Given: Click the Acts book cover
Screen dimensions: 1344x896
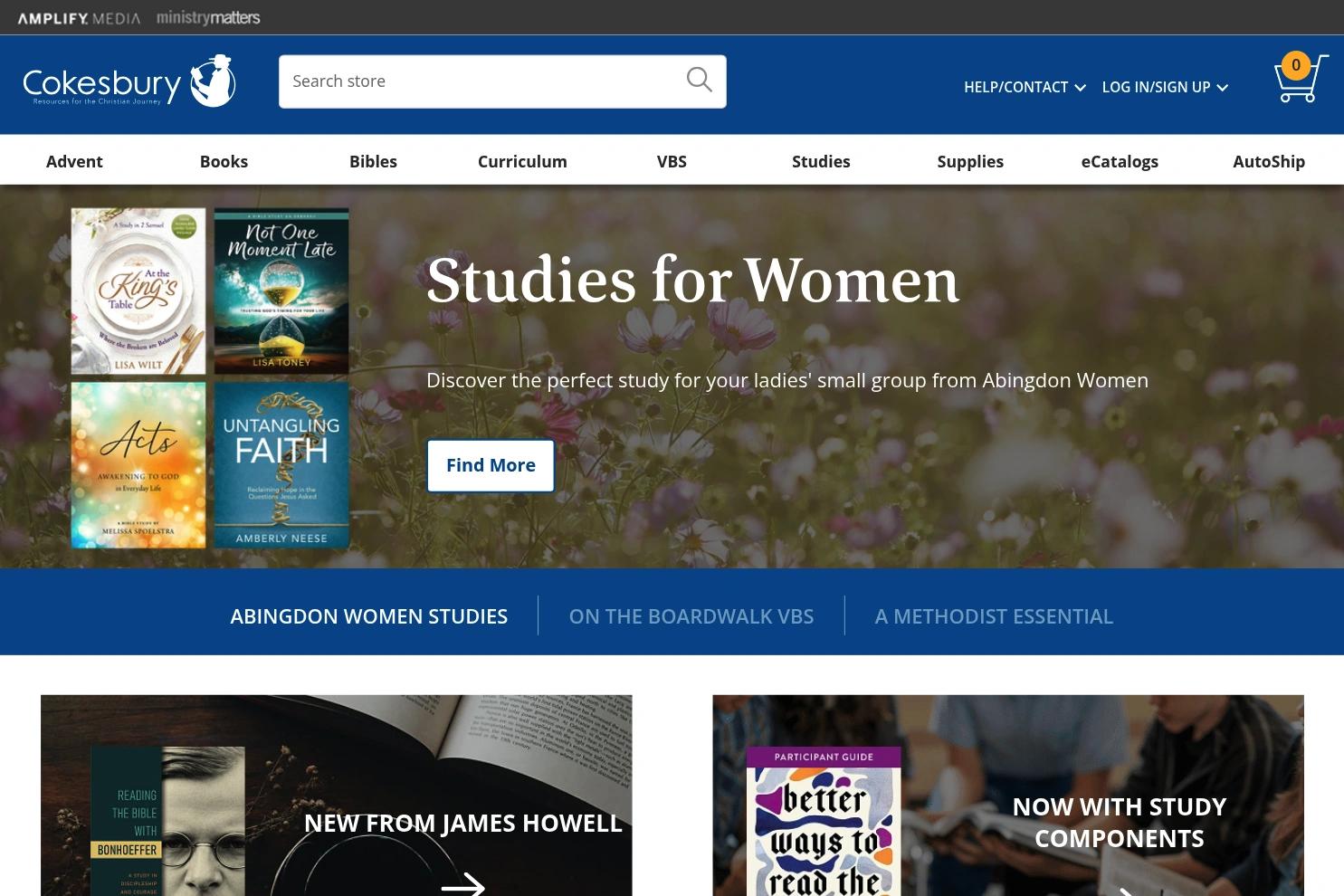Looking at the screenshot, I should [x=138, y=465].
